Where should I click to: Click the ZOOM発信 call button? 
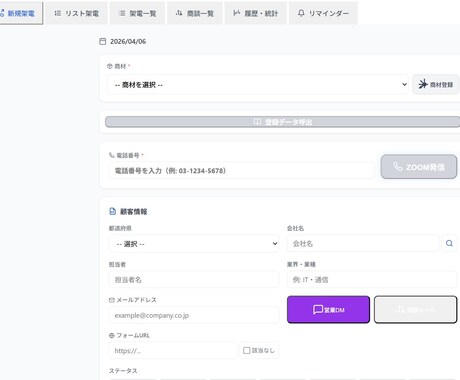pyautogui.click(x=419, y=167)
